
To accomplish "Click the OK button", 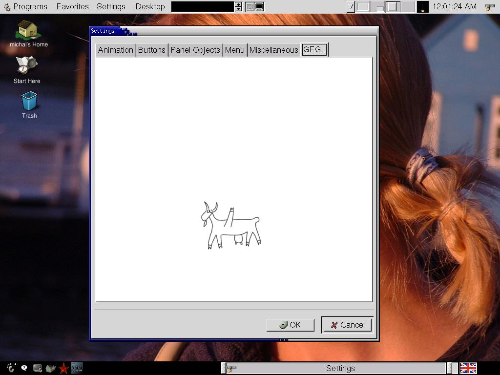I will [290, 325].
